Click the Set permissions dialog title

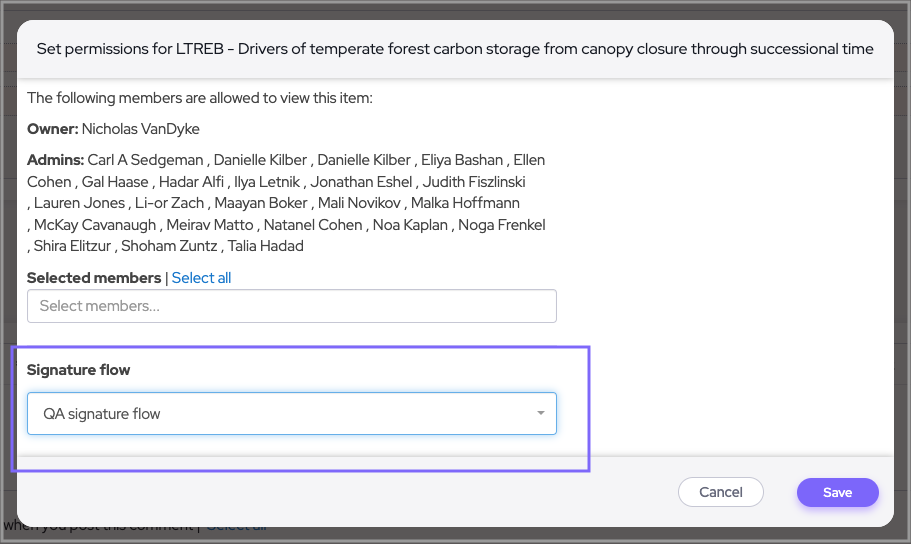[455, 48]
